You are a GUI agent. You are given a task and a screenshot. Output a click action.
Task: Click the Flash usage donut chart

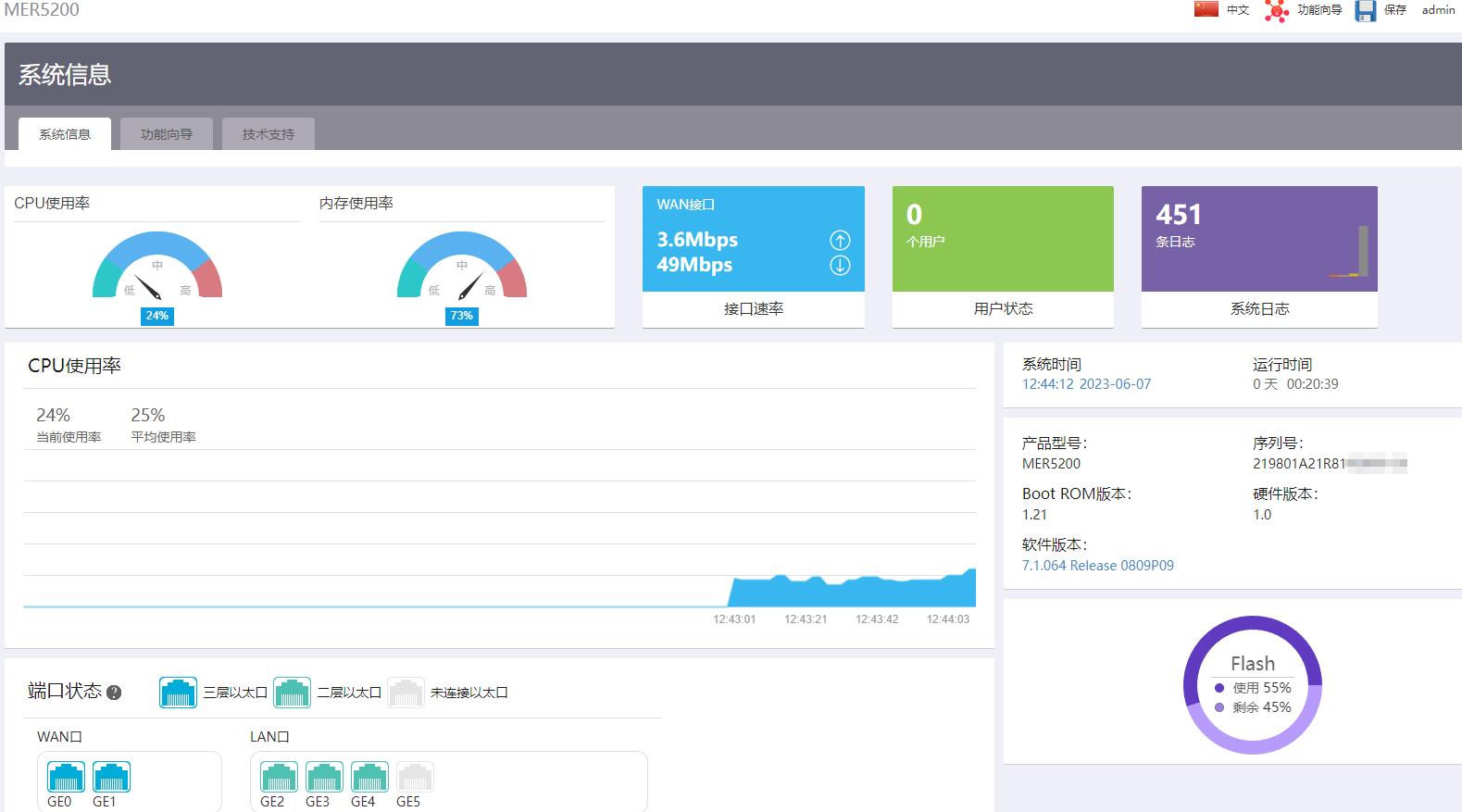coord(1253,685)
